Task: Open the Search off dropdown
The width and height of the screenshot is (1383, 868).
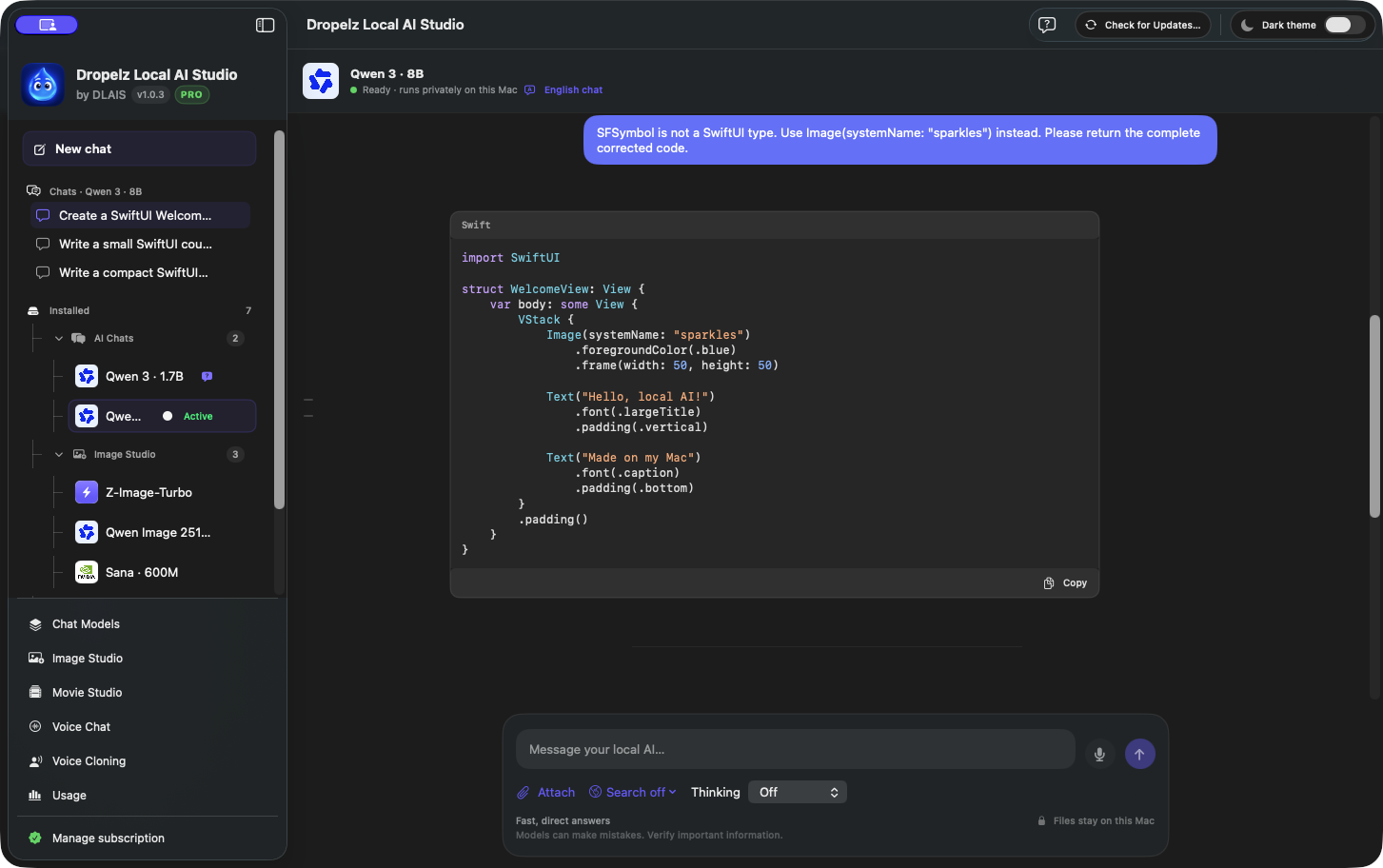Action: [633, 792]
